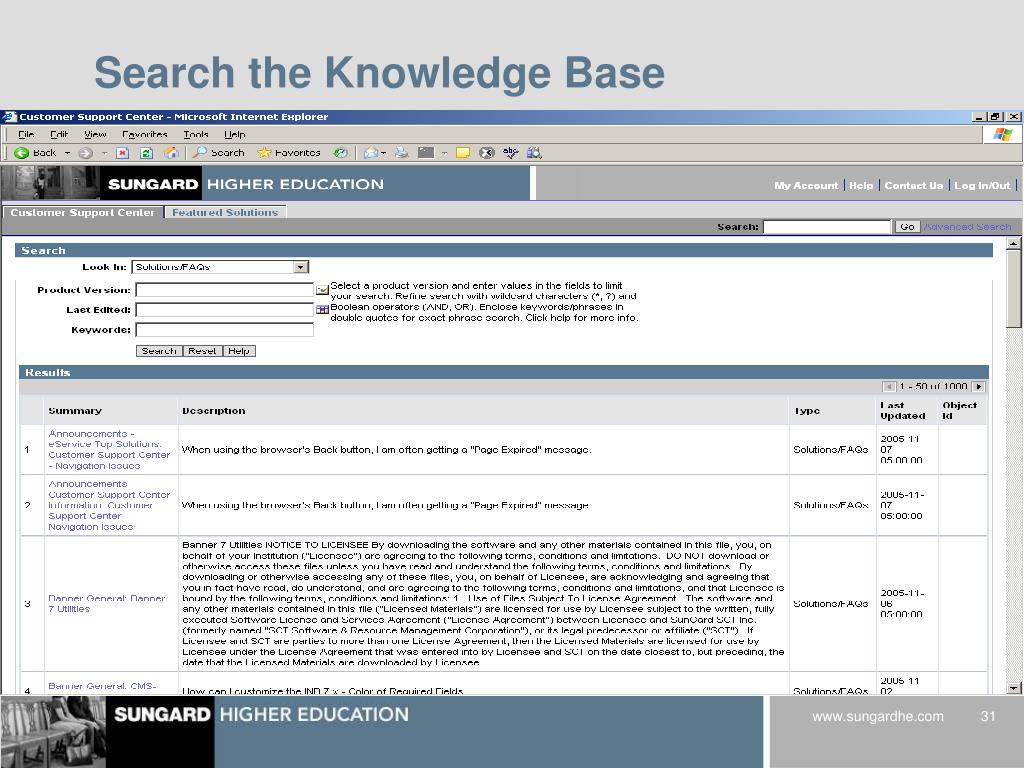Open the Forward button history dropdown
The image size is (1024, 768).
[104, 153]
